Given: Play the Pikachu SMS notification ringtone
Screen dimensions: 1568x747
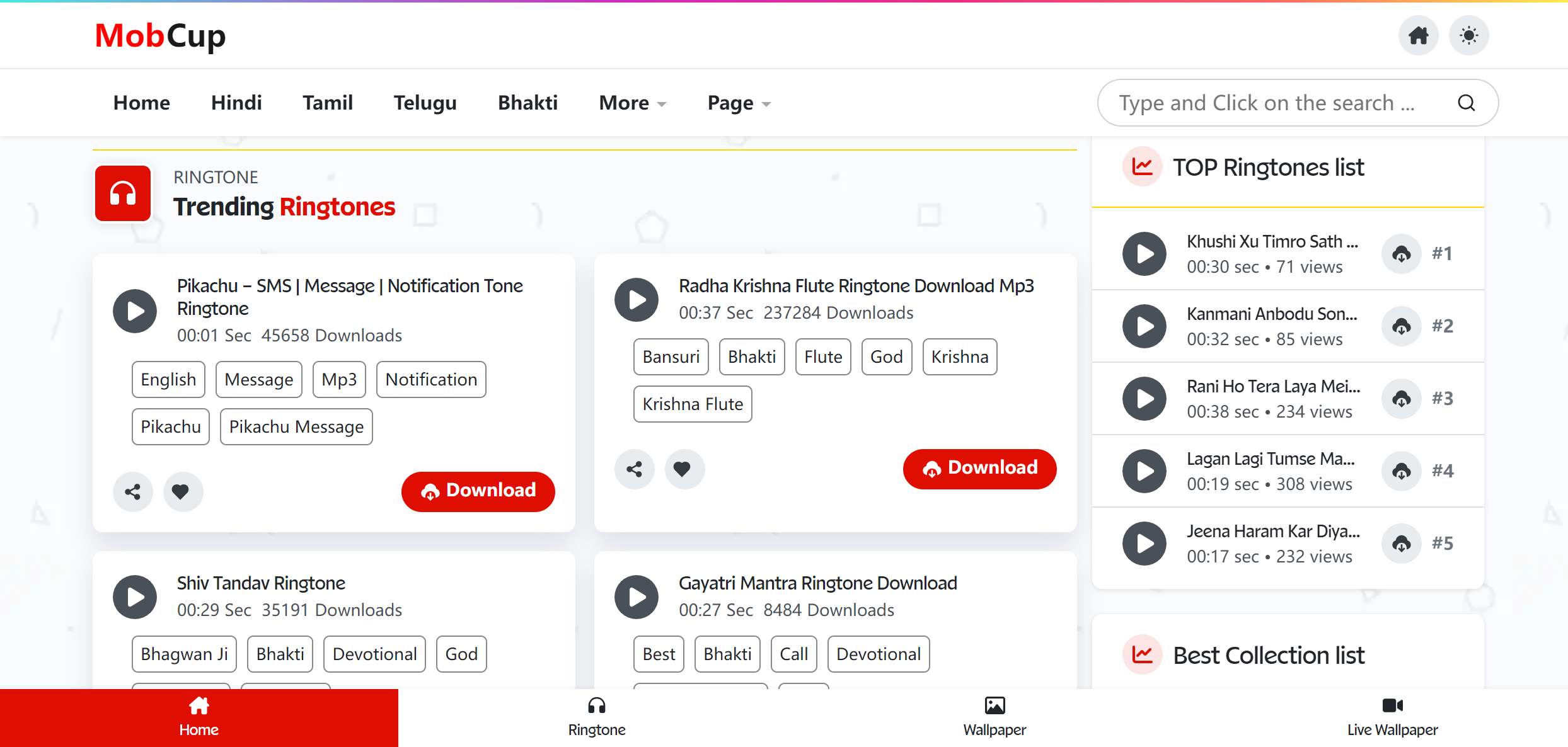Looking at the screenshot, I should click(x=135, y=311).
